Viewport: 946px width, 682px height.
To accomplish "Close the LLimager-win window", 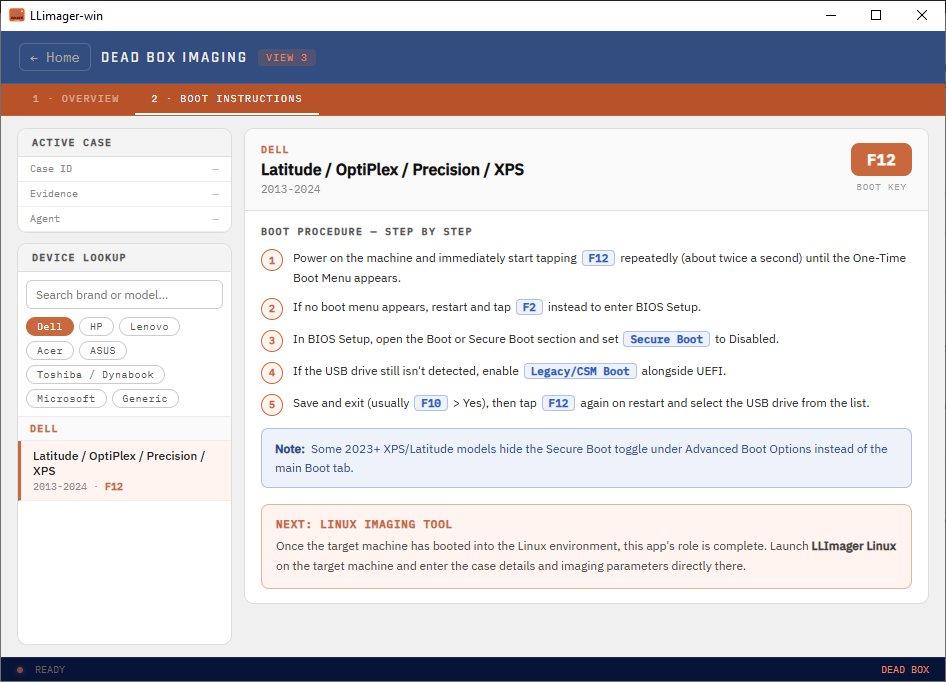I will click(x=922, y=15).
